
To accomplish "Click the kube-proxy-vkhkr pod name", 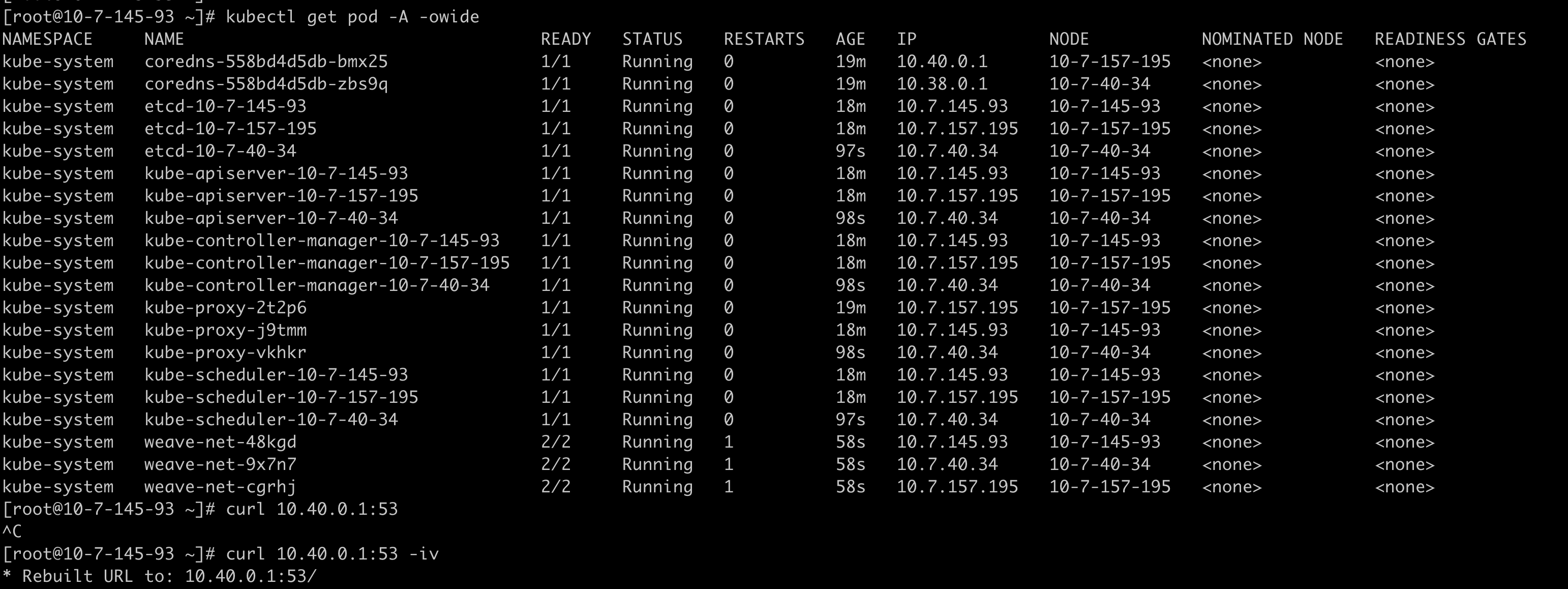I will pos(225,352).
